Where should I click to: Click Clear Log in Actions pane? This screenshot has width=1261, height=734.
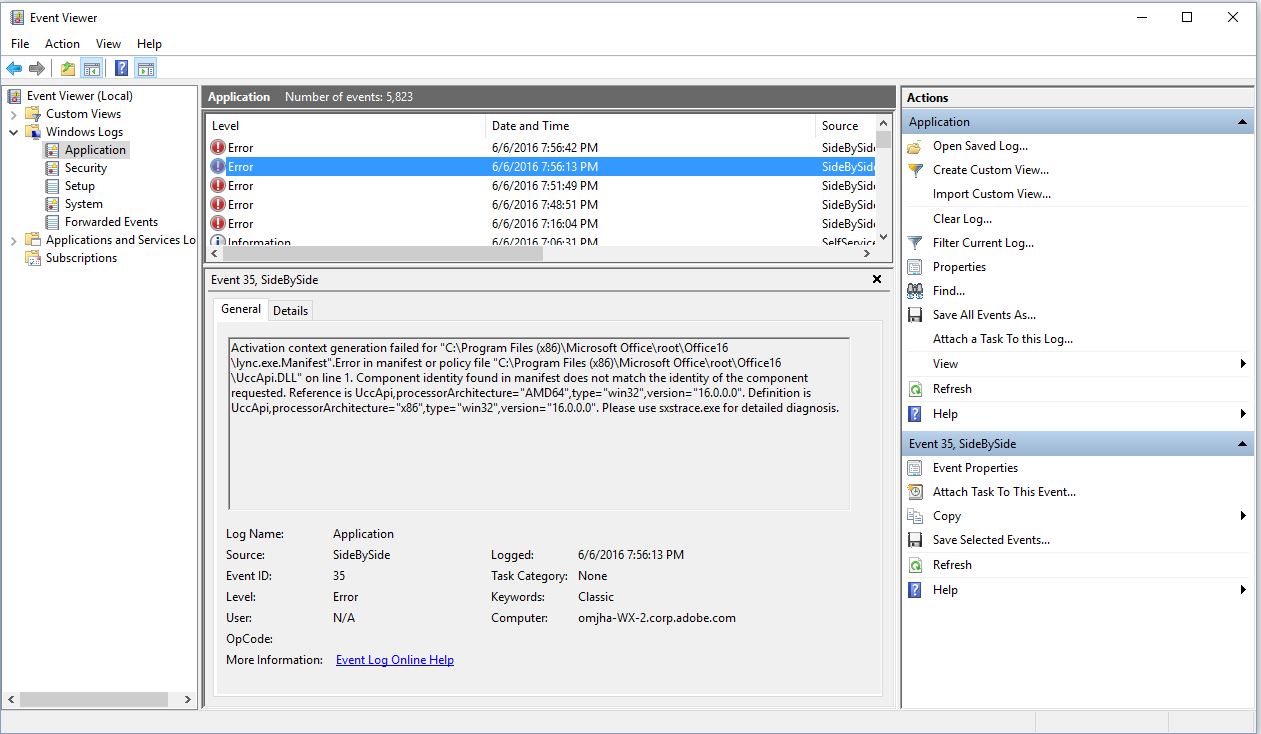pyautogui.click(x=962, y=219)
